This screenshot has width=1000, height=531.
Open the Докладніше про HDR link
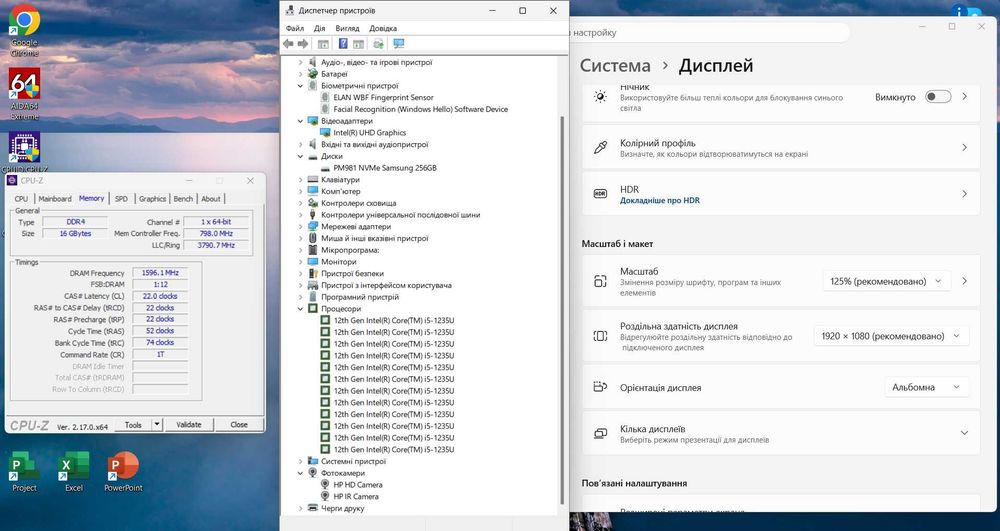tap(659, 200)
